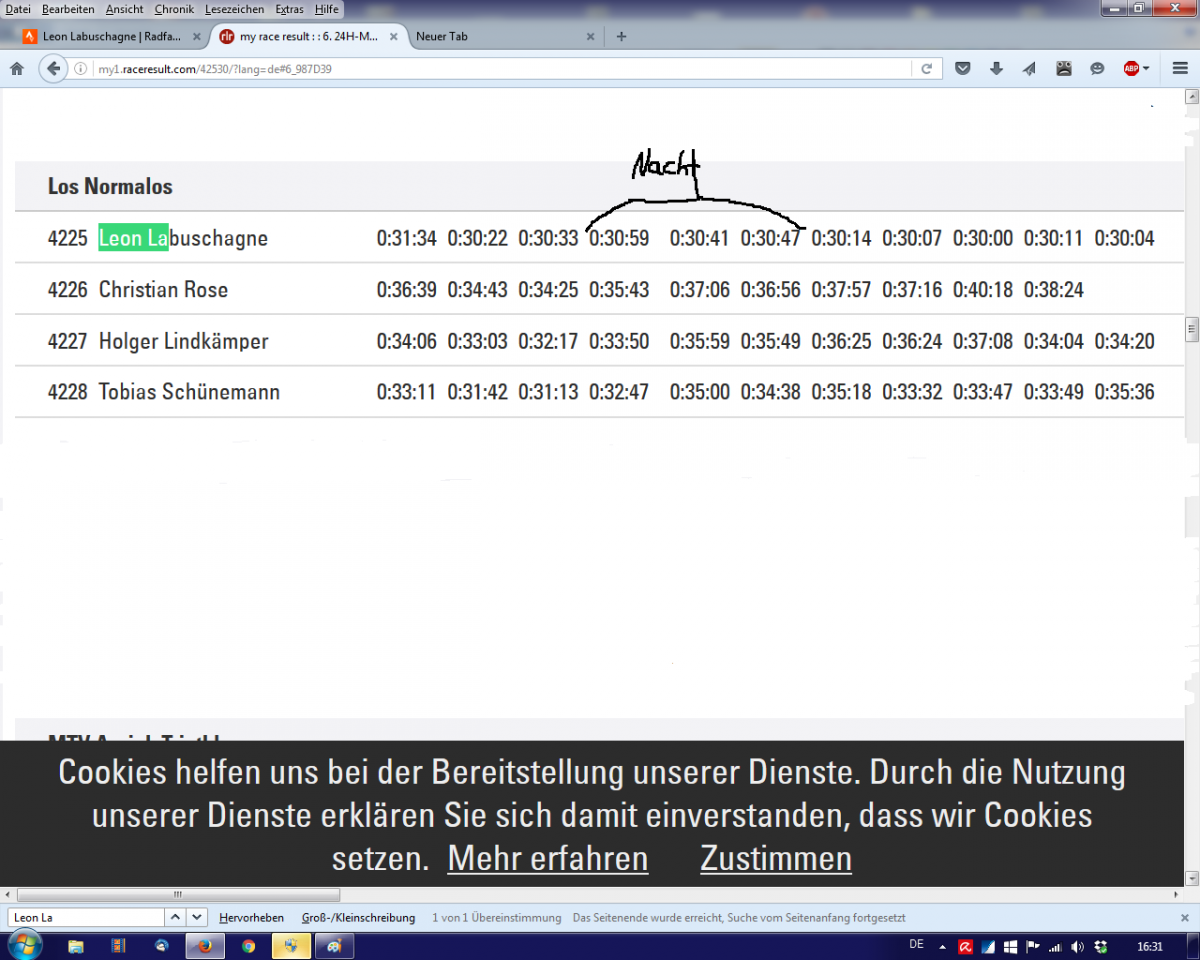Open the chat smiley toolbar icon
The height and width of the screenshot is (960, 1200).
pyautogui.click(x=1097, y=69)
